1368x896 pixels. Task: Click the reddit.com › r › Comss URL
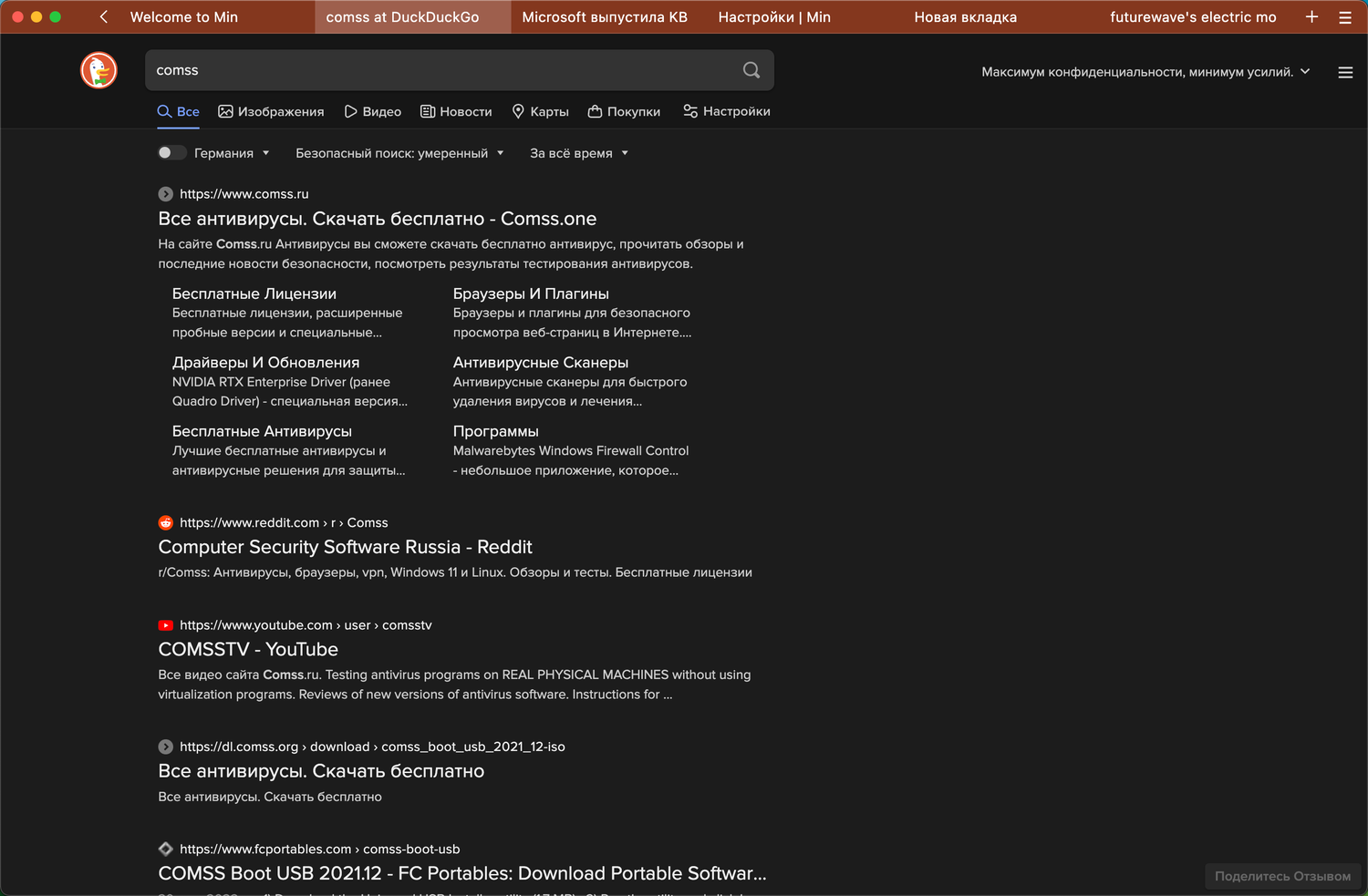(x=284, y=522)
